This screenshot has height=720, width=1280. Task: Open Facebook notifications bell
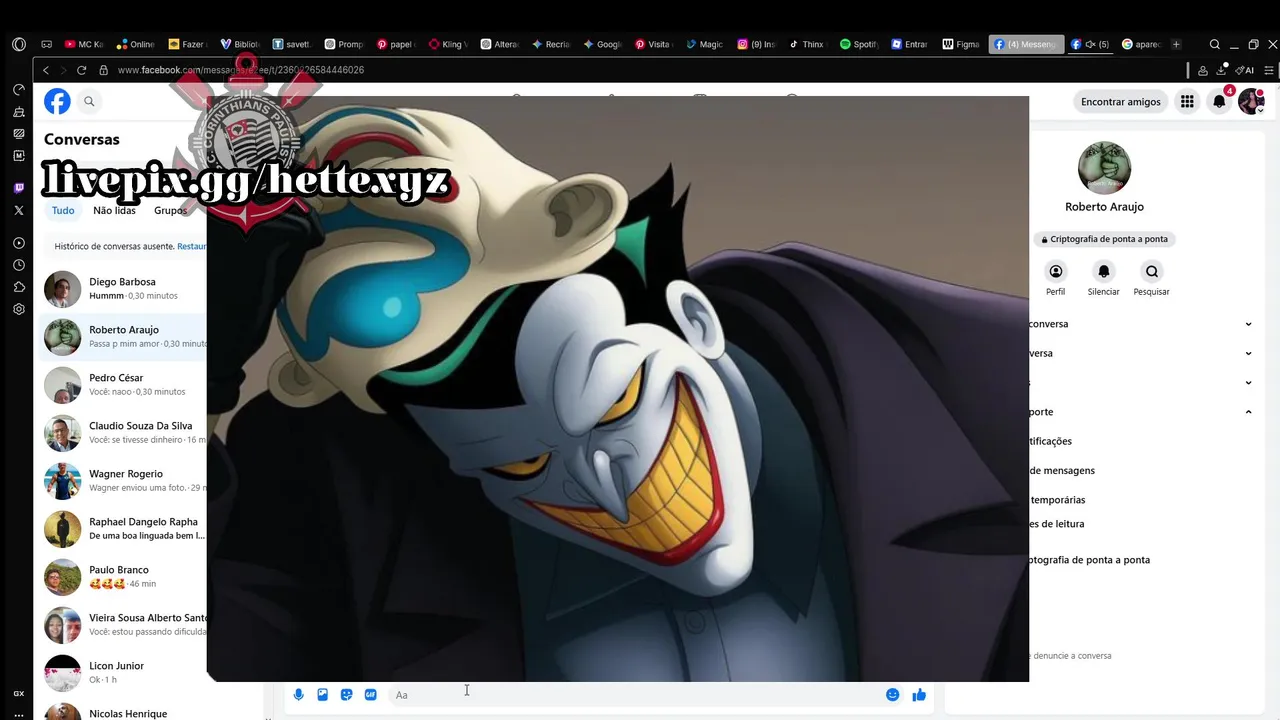click(1219, 101)
